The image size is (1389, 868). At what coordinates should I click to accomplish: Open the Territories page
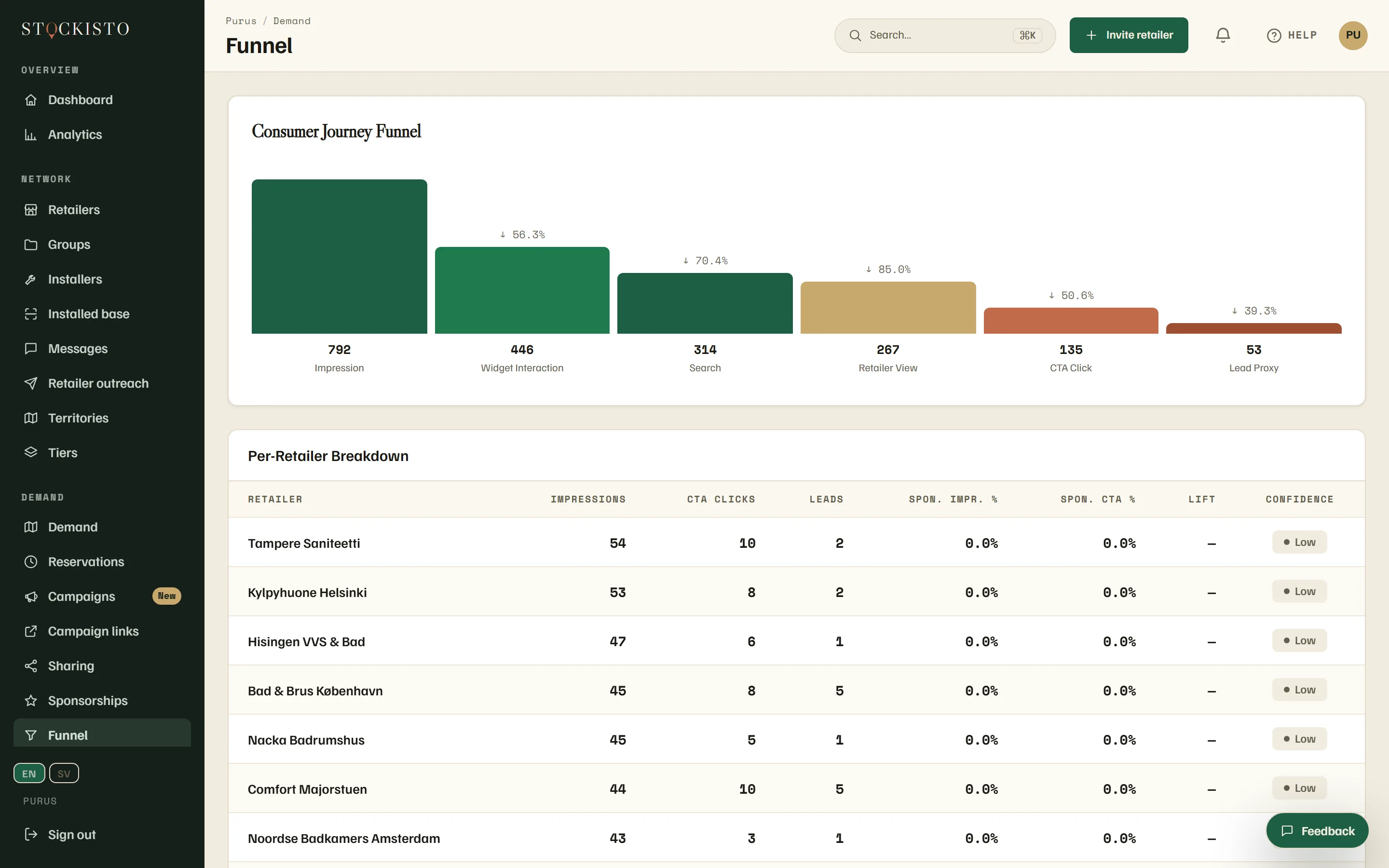click(102, 418)
